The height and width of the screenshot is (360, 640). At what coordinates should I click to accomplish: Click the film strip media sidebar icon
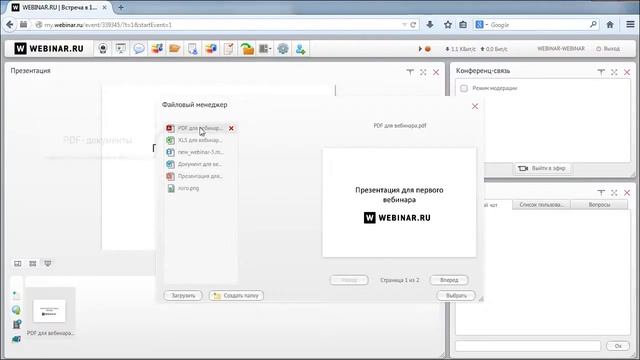[16, 324]
